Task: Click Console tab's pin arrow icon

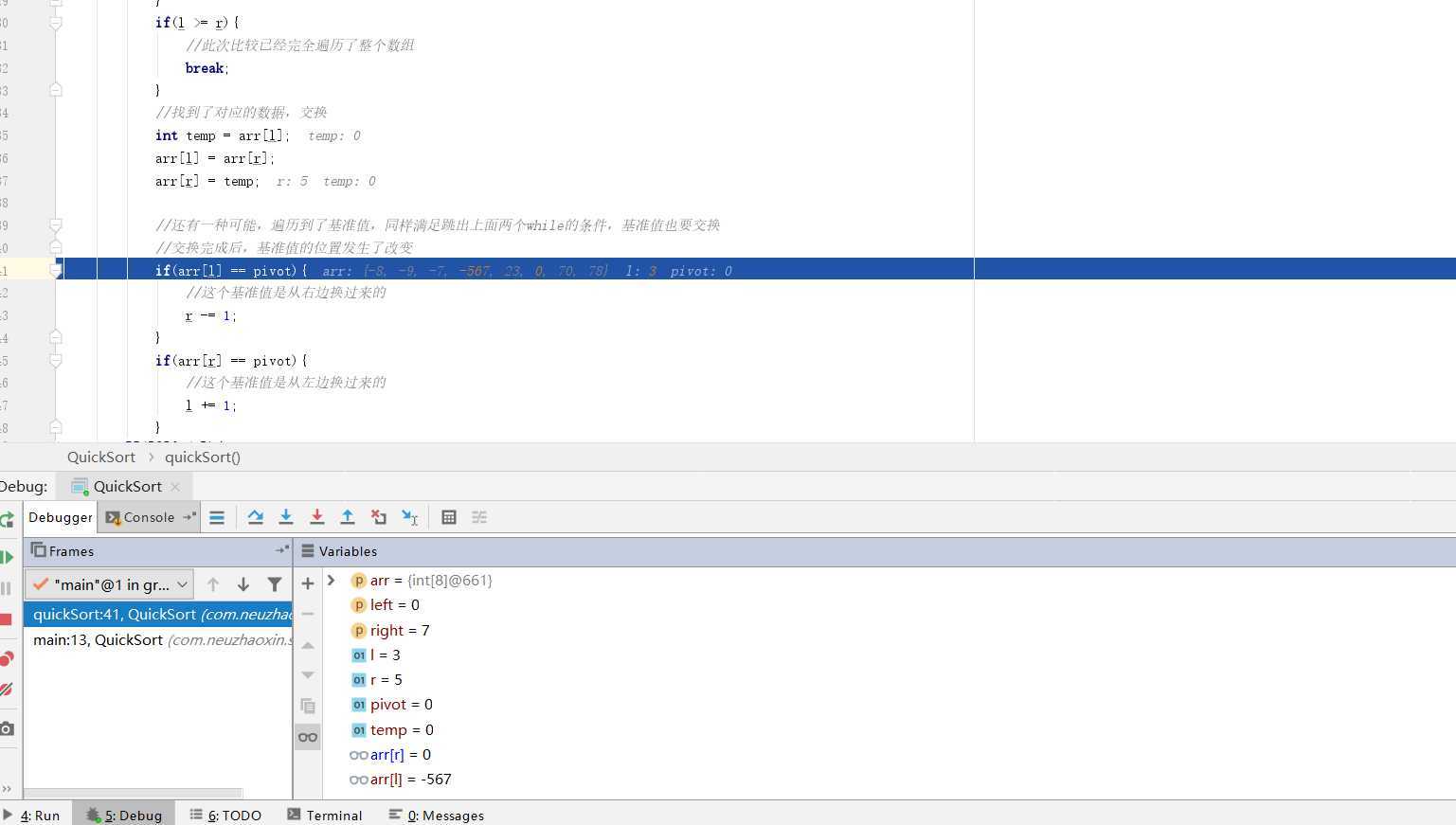Action: point(189,517)
